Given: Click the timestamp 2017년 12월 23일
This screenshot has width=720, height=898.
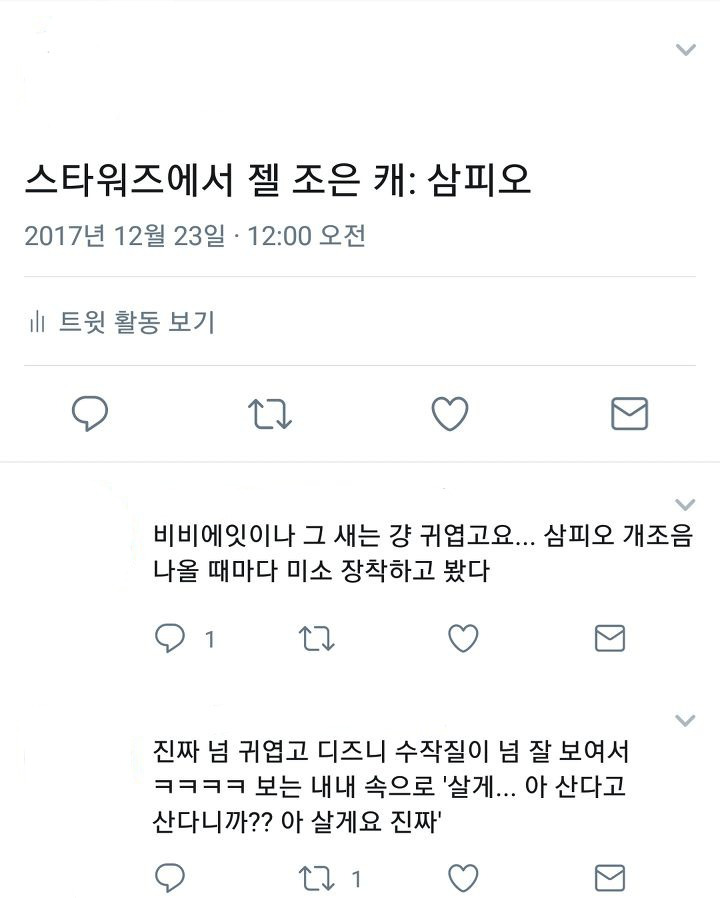Looking at the screenshot, I should [x=125, y=235].
